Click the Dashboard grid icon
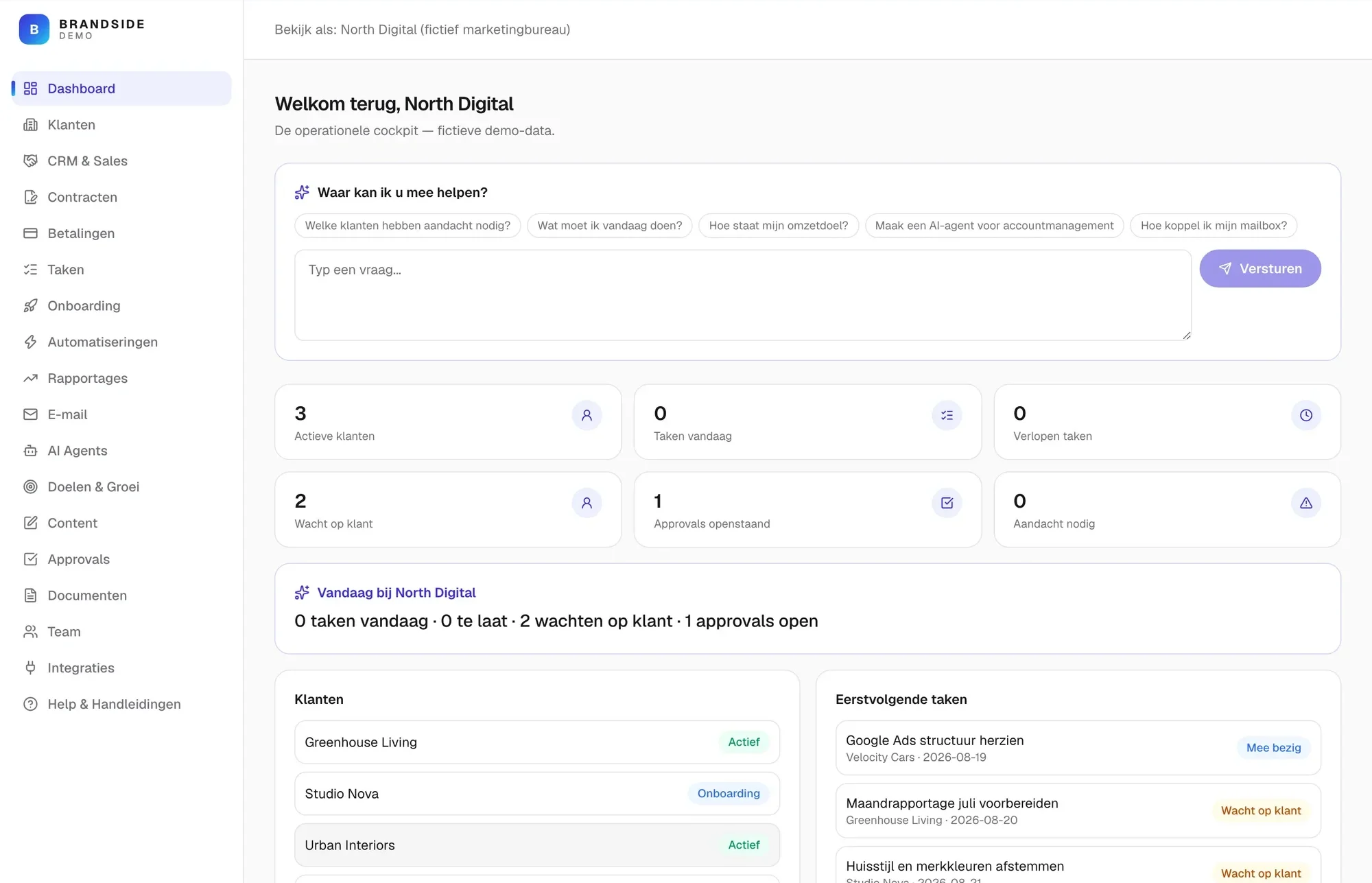The height and width of the screenshot is (883, 1372). pos(30,89)
